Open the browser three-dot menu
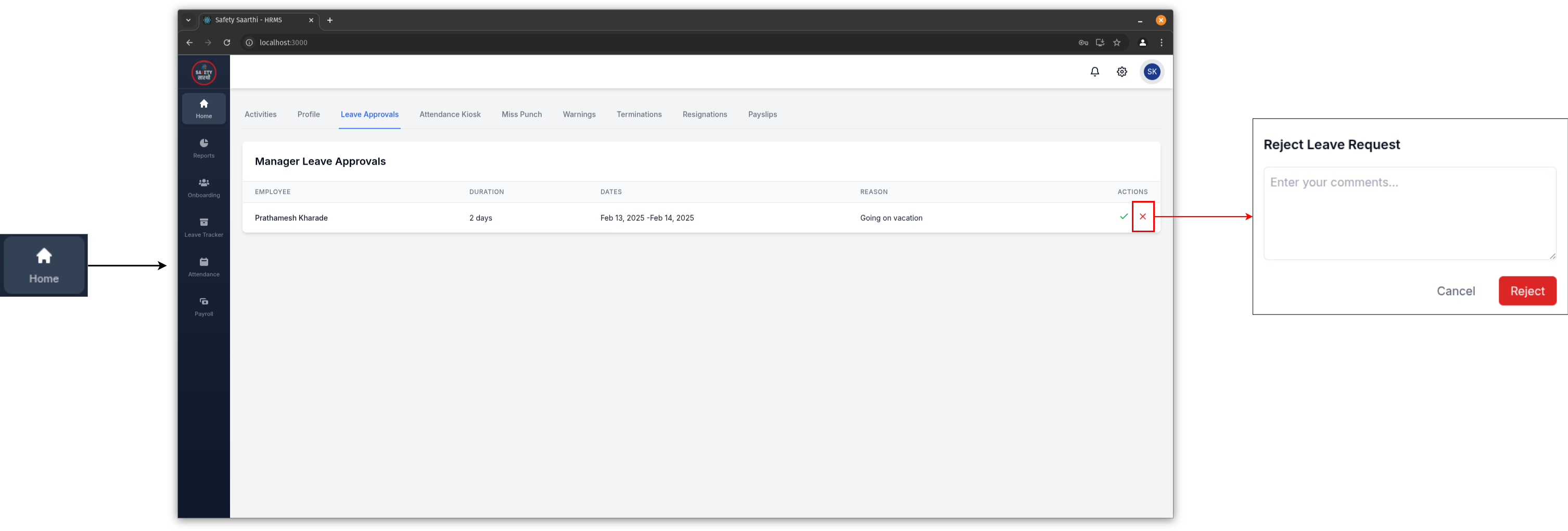The width and height of the screenshot is (1568, 531). [1161, 43]
